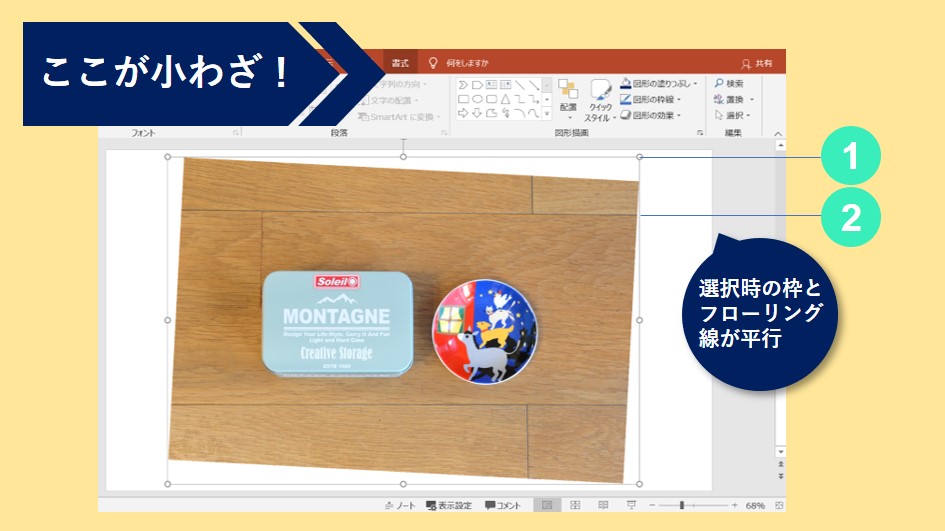Image resolution: width=945 pixels, height=531 pixels.
Task: Select the 書式 (Format) ribbon tab
Action: (400, 63)
